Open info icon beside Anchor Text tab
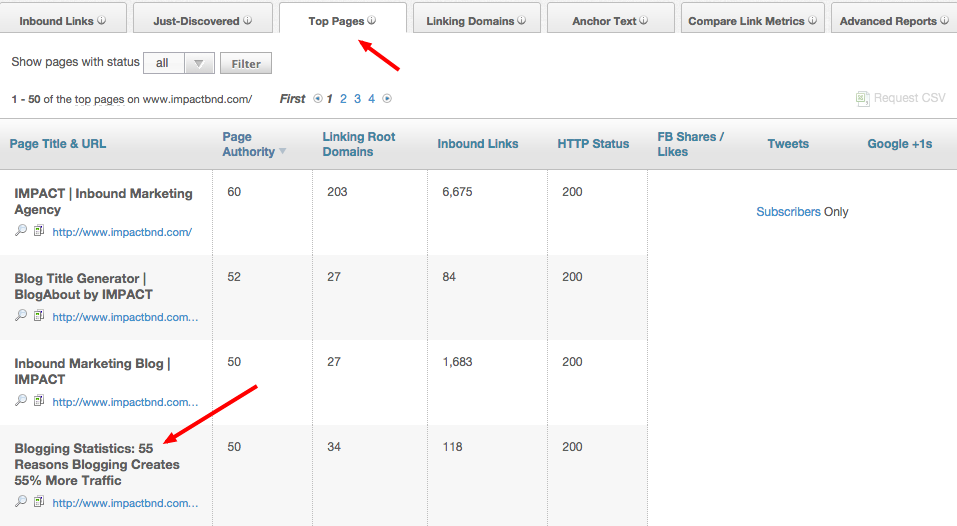The height and width of the screenshot is (526, 957). 644,20
